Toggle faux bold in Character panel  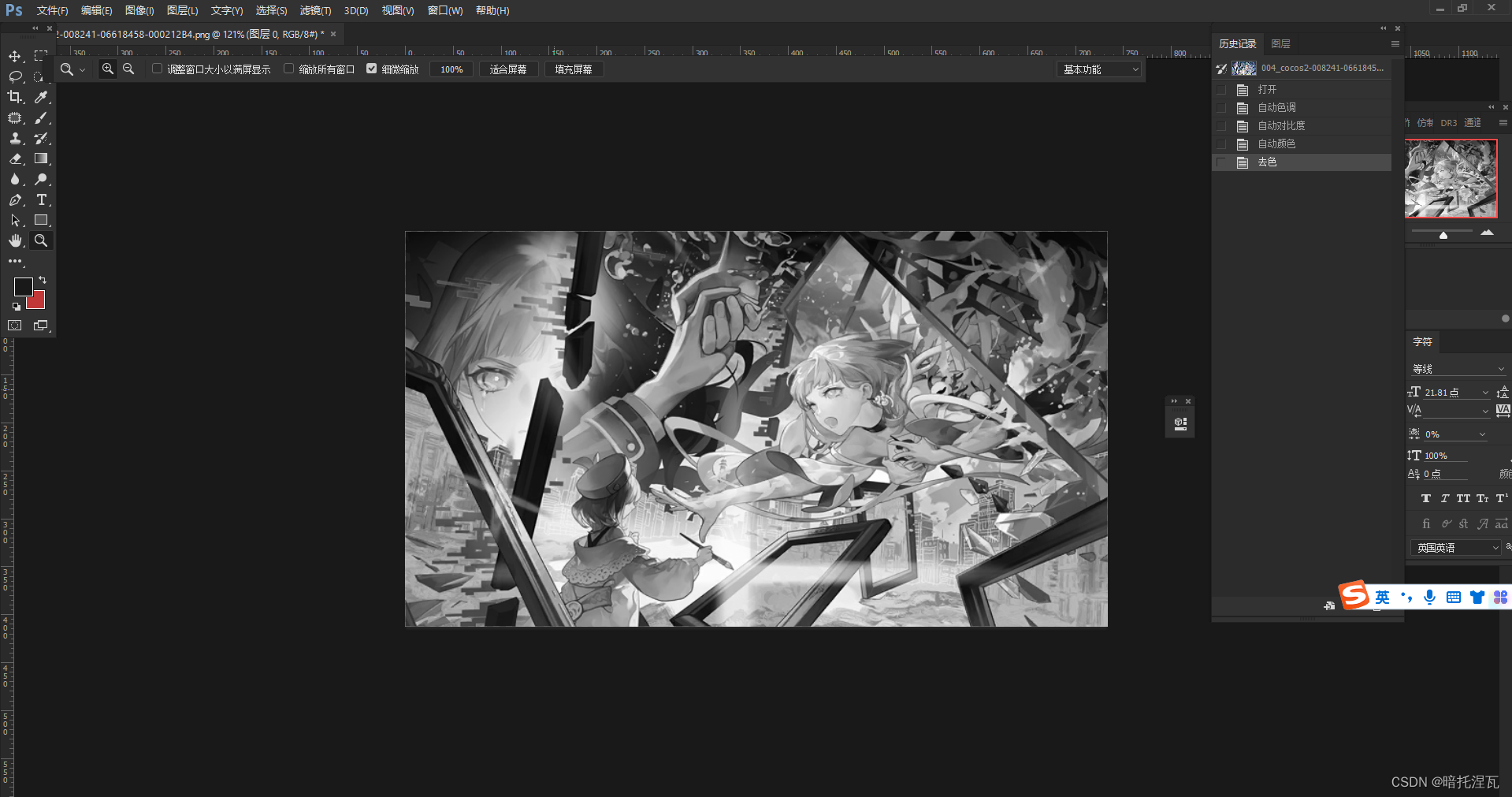tap(1425, 498)
